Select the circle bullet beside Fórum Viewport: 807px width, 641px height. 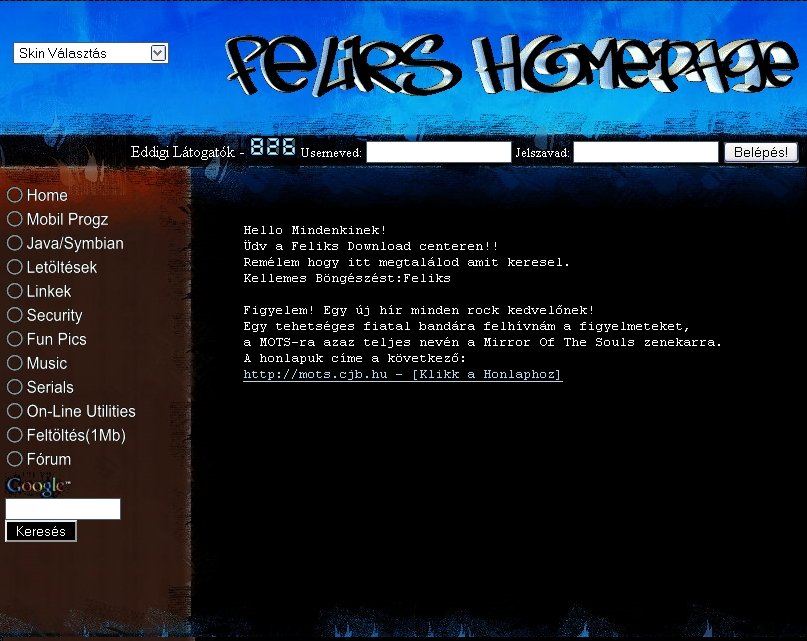[x=15, y=459]
